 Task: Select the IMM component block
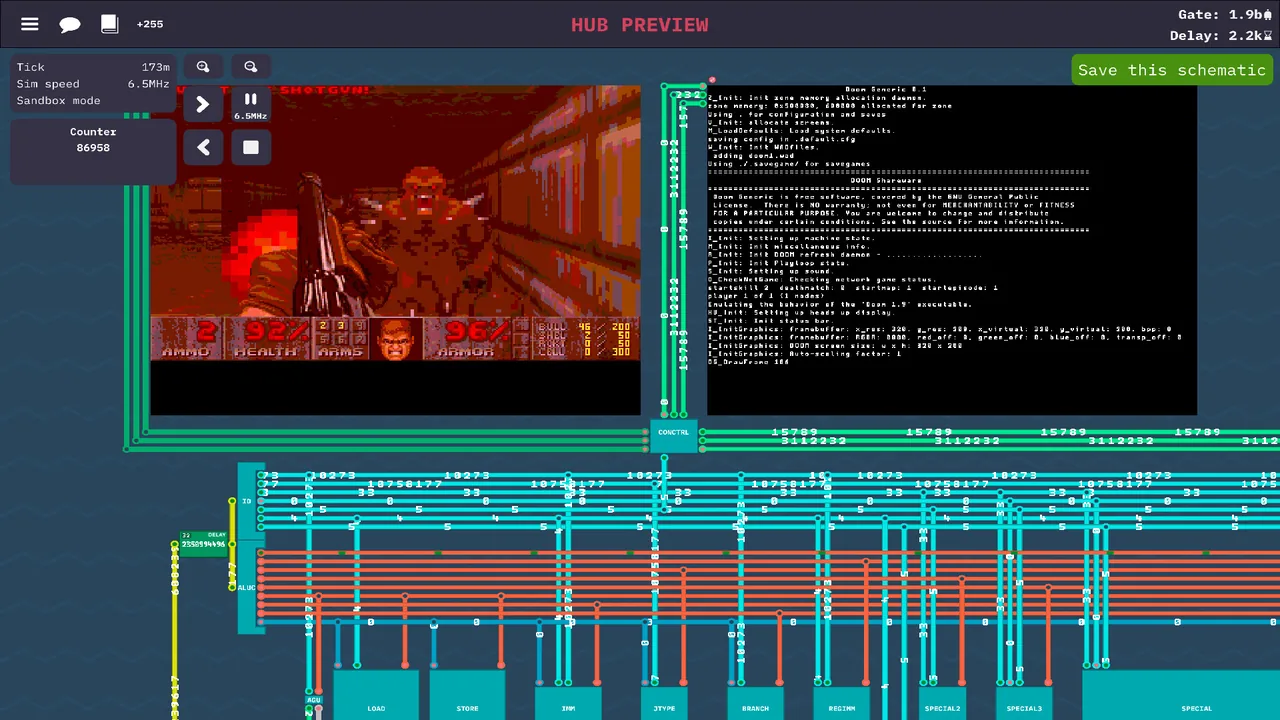point(568,703)
